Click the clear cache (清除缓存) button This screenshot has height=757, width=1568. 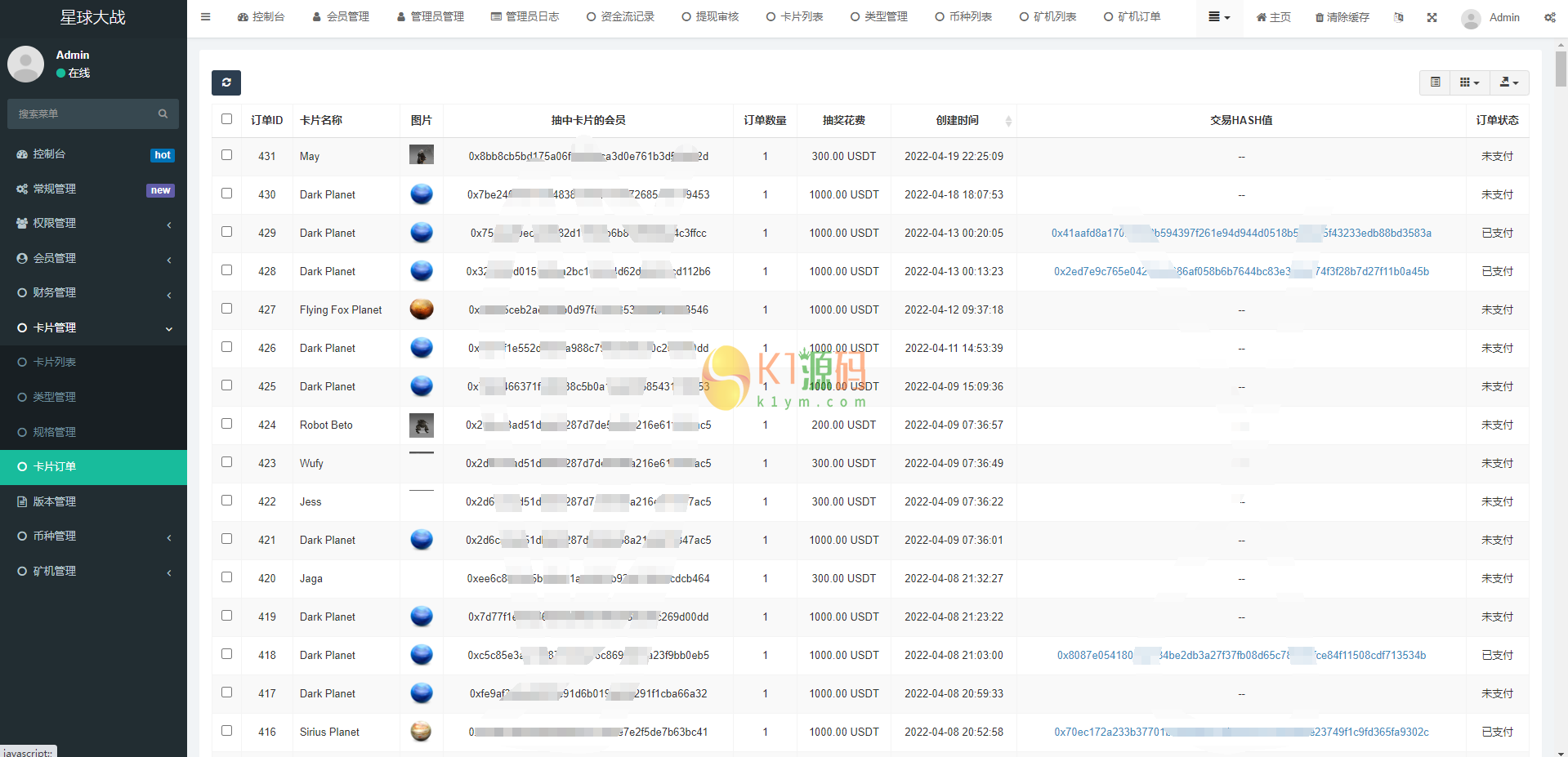click(x=1342, y=17)
